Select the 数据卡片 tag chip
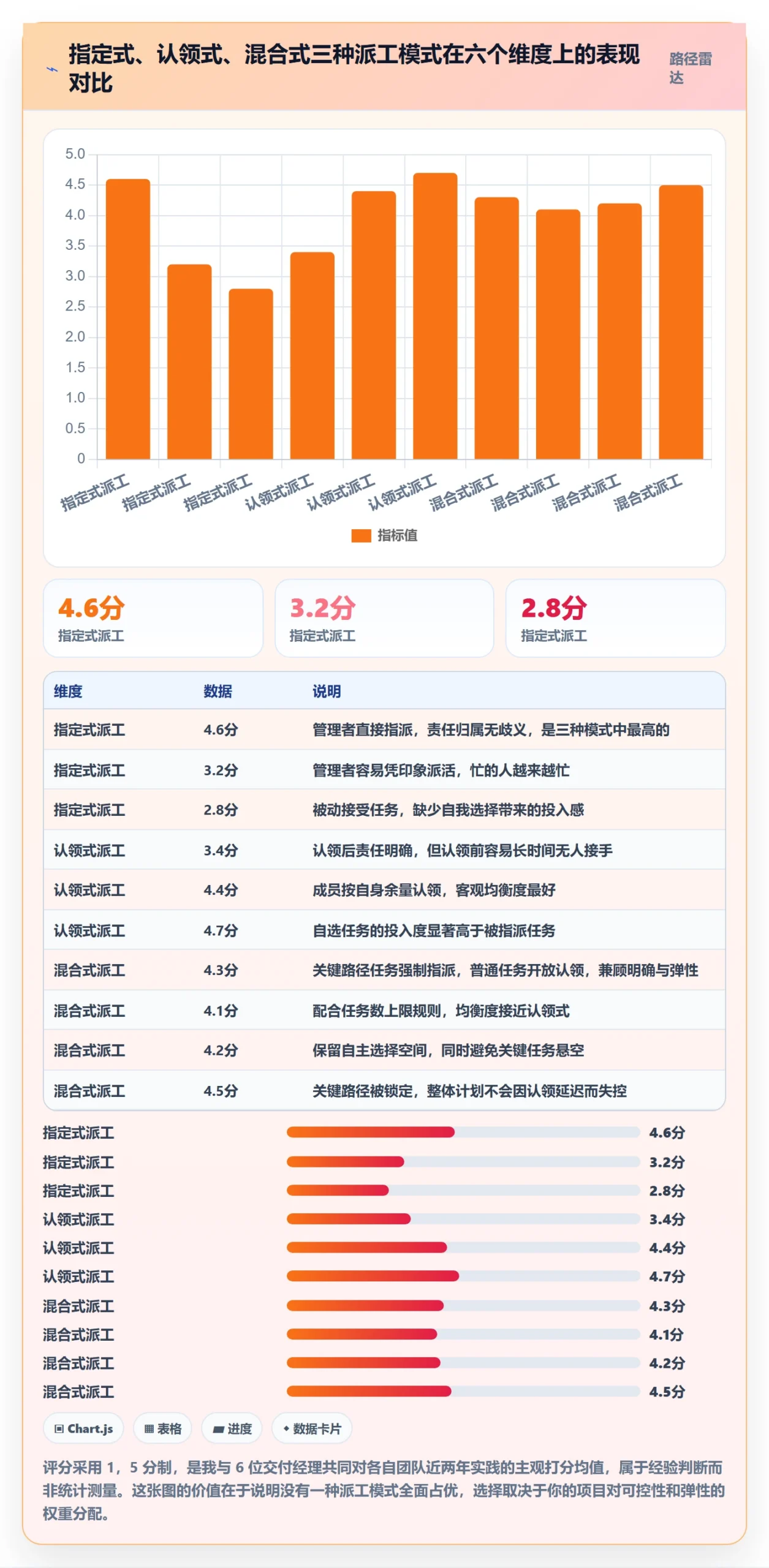 (x=312, y=1429)
